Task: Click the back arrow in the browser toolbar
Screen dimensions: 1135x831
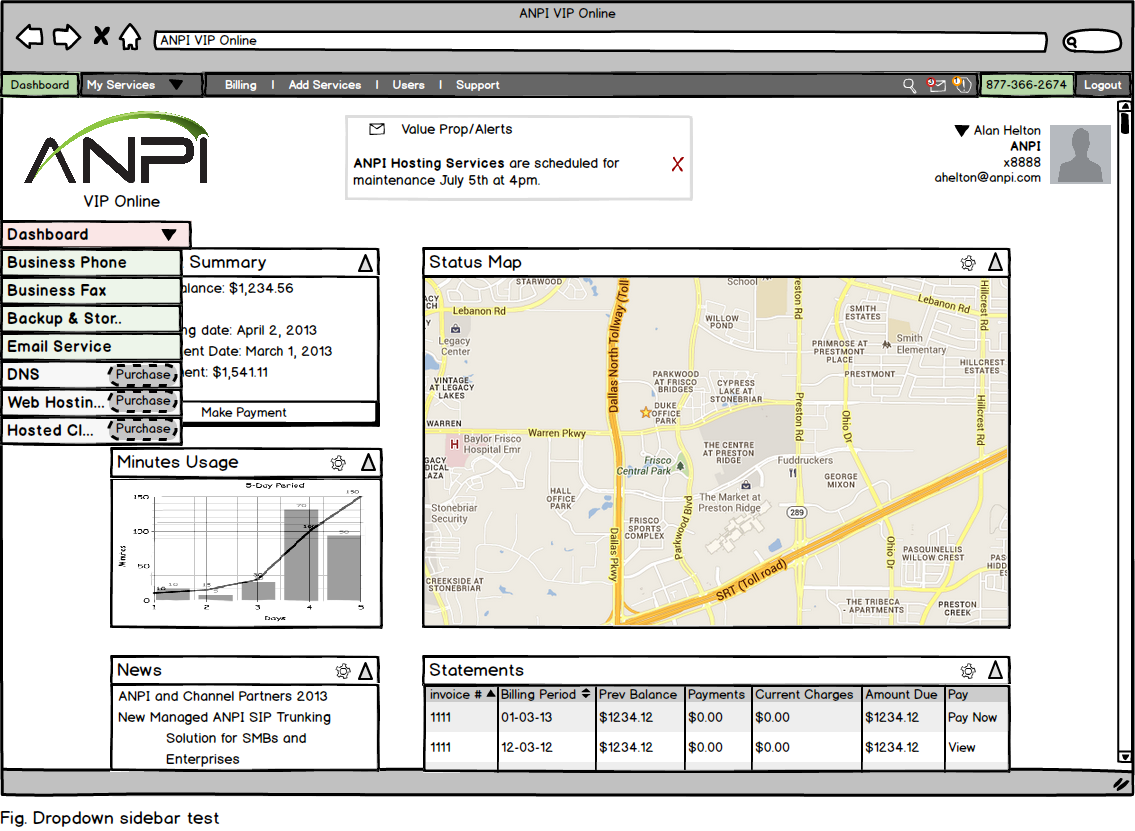Action: (31, 36)
